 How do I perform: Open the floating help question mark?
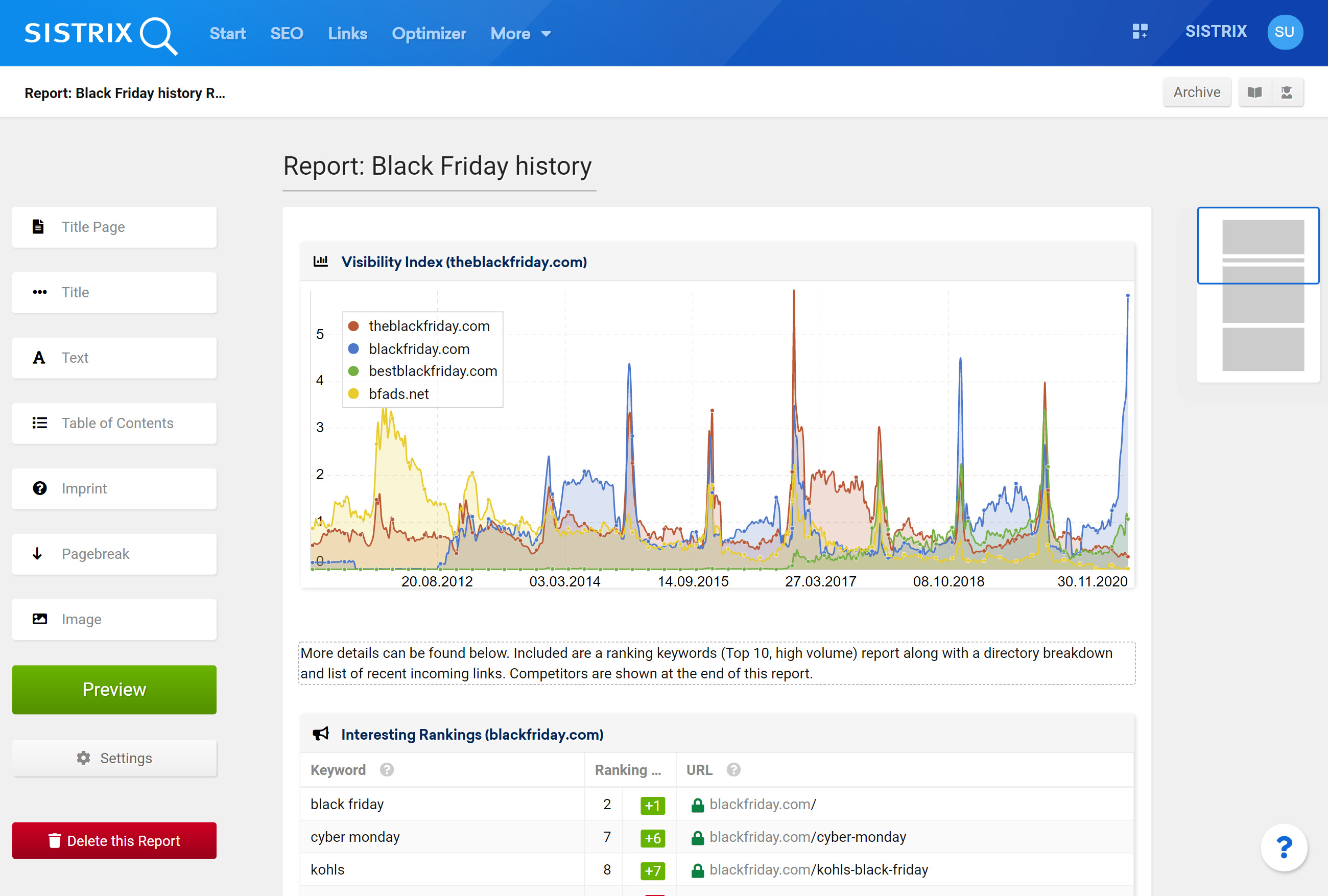(1284, 847)
